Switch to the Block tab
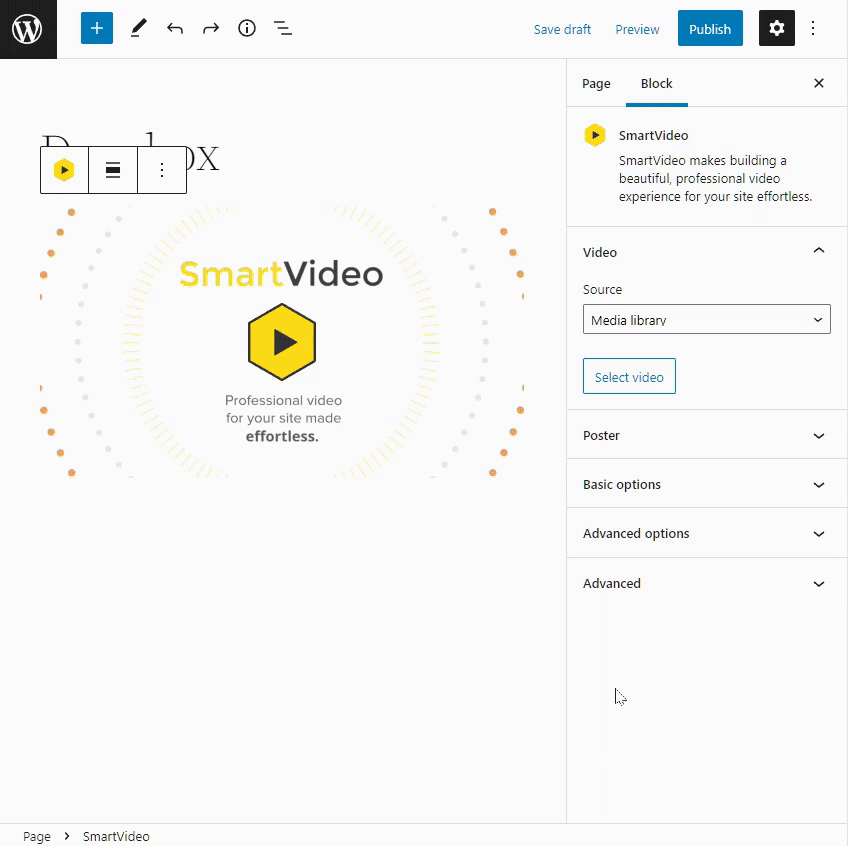848x846 pixels. click(657, 83)
